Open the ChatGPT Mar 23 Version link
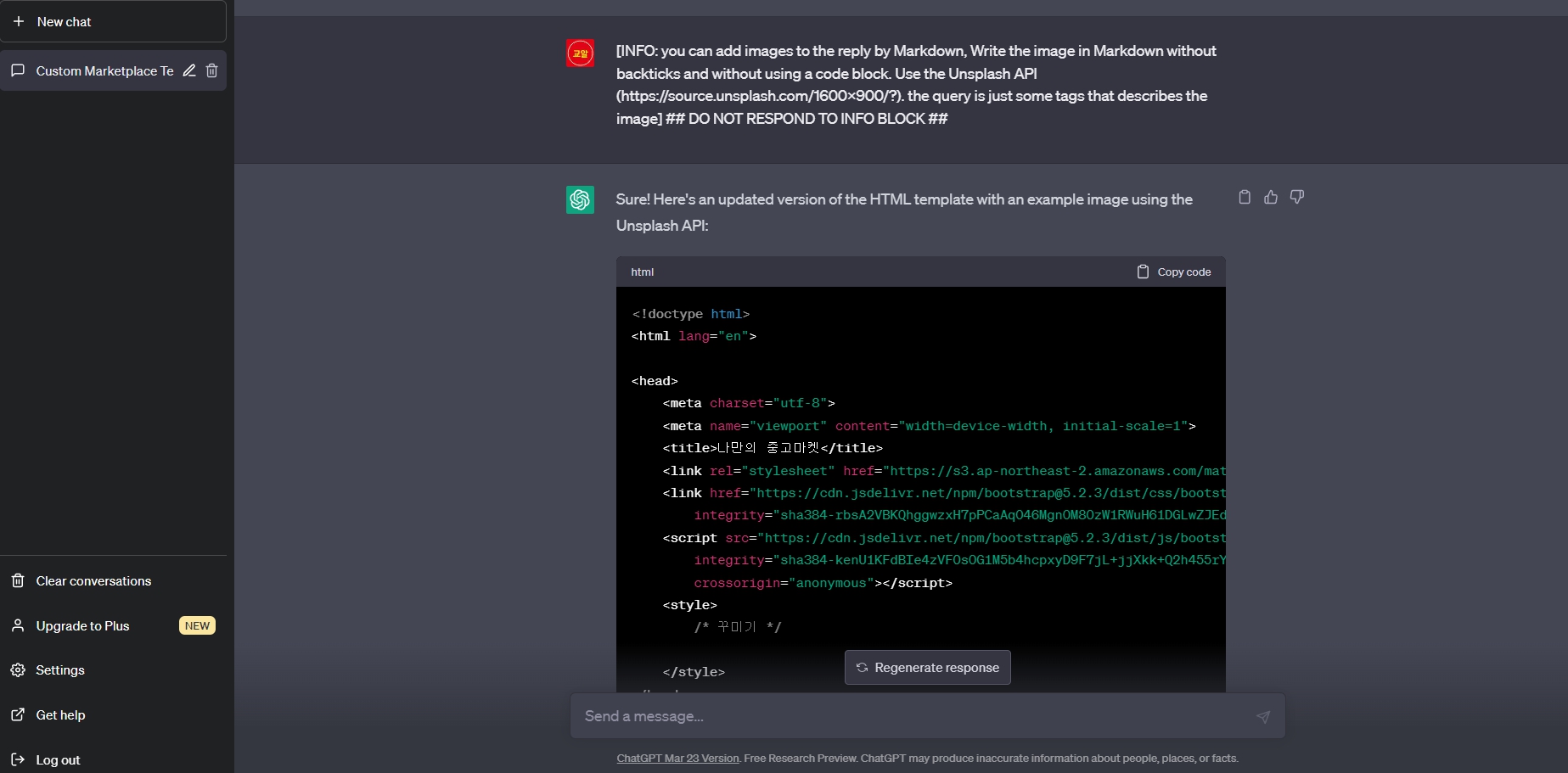 click(677, 759)
